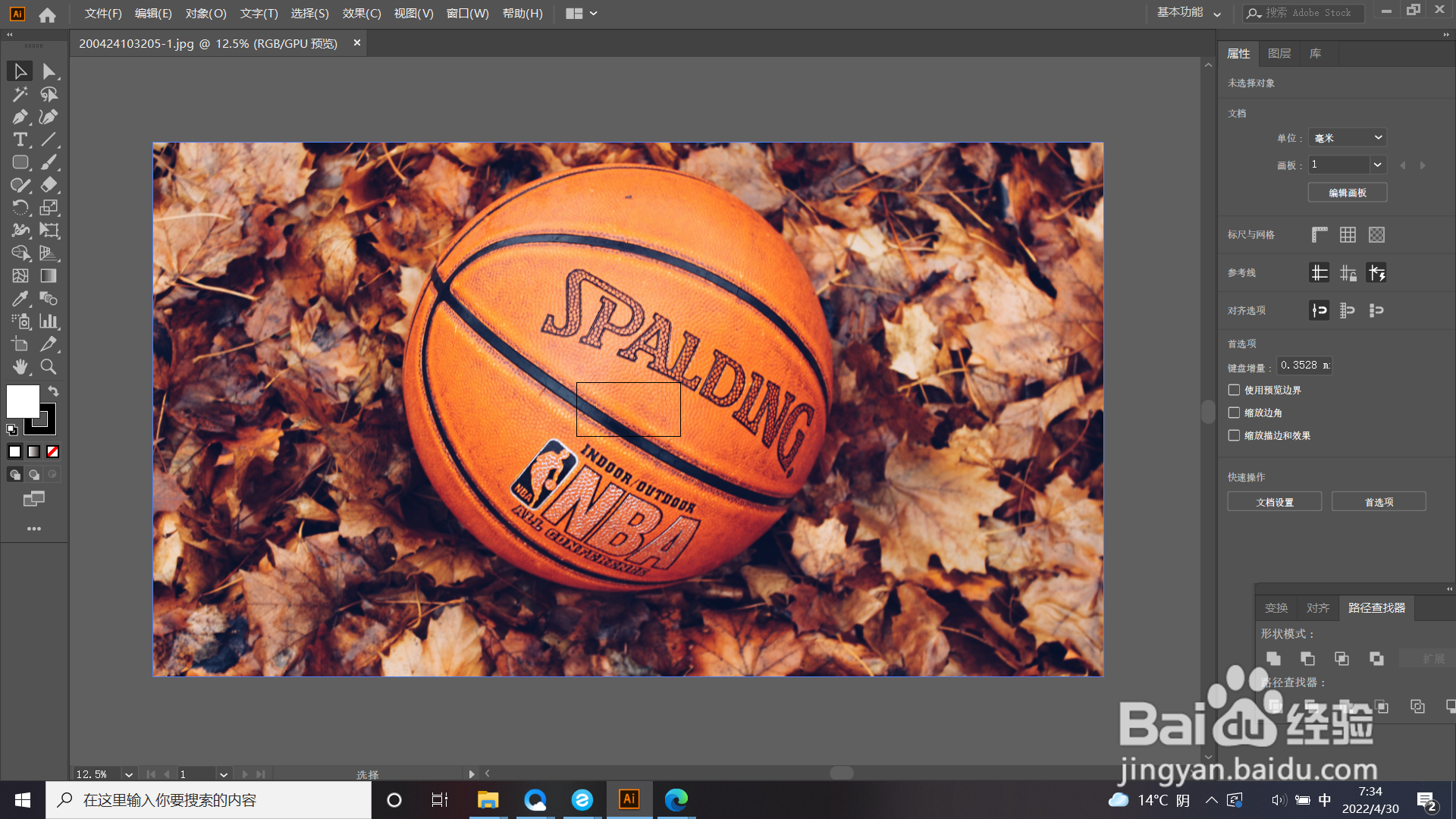Switch to the 对齐 tab

(1318, 608)
